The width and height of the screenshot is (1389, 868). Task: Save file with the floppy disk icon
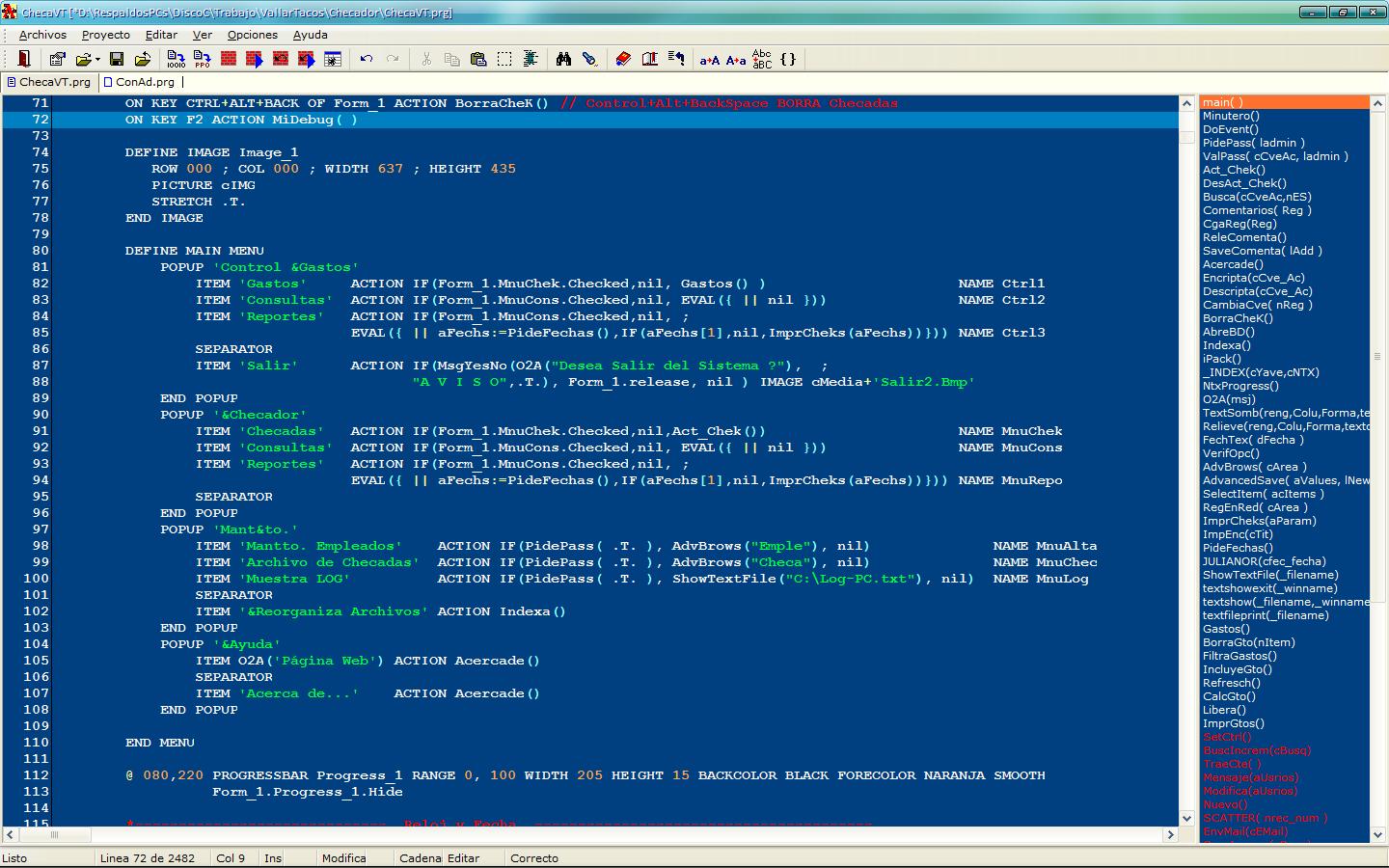[x=117, y=59]
